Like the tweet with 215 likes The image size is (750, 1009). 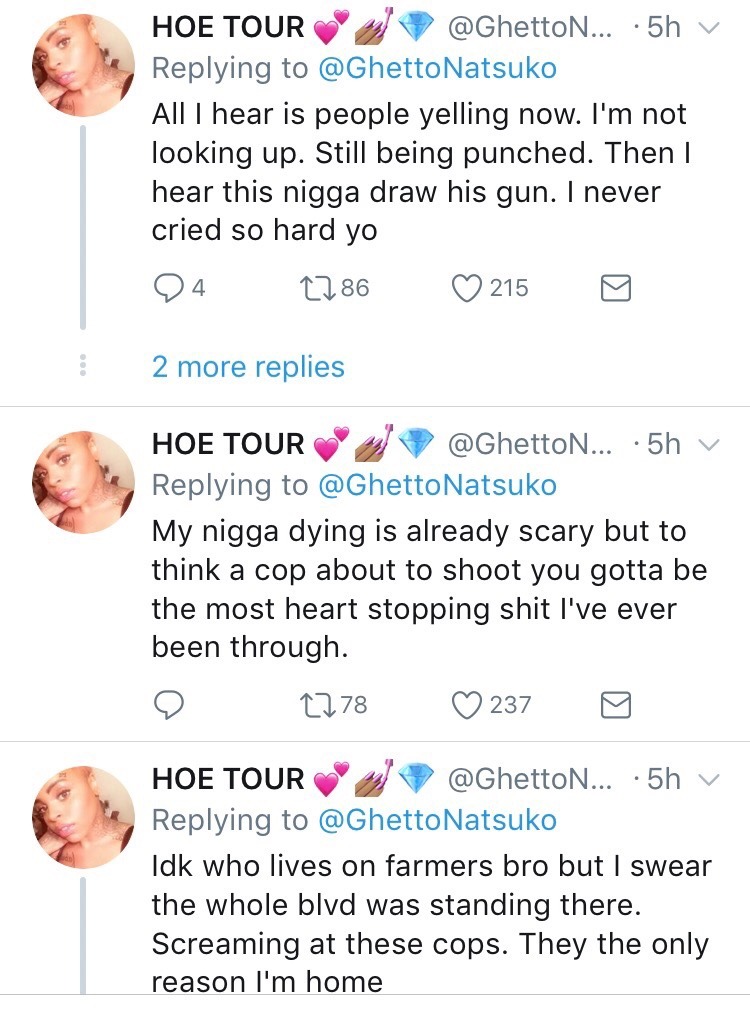pos(466,289)
